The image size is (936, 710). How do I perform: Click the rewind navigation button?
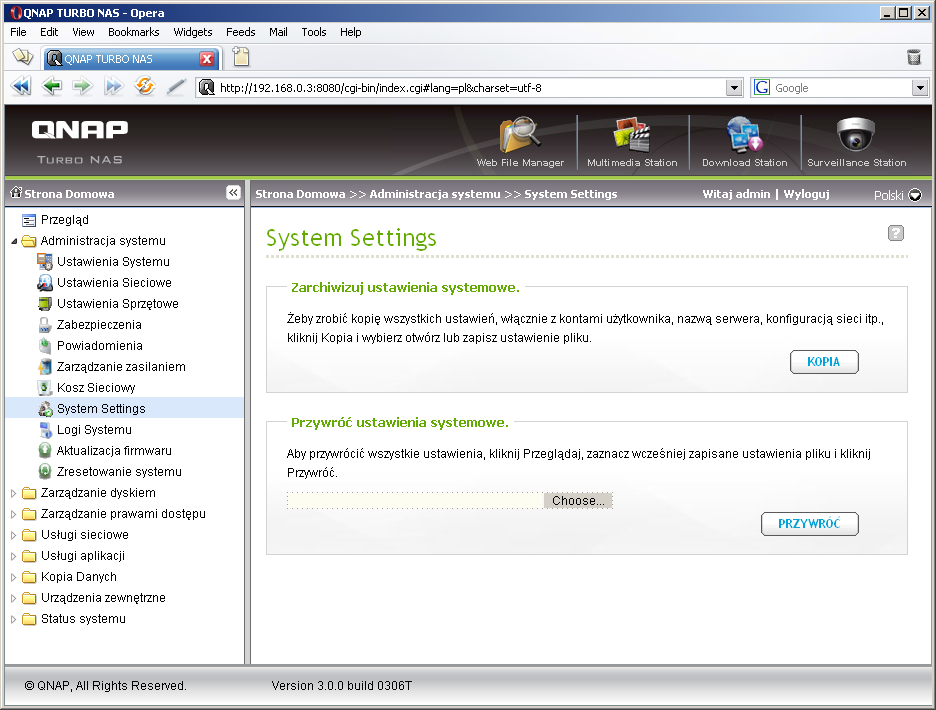point(21,87)
